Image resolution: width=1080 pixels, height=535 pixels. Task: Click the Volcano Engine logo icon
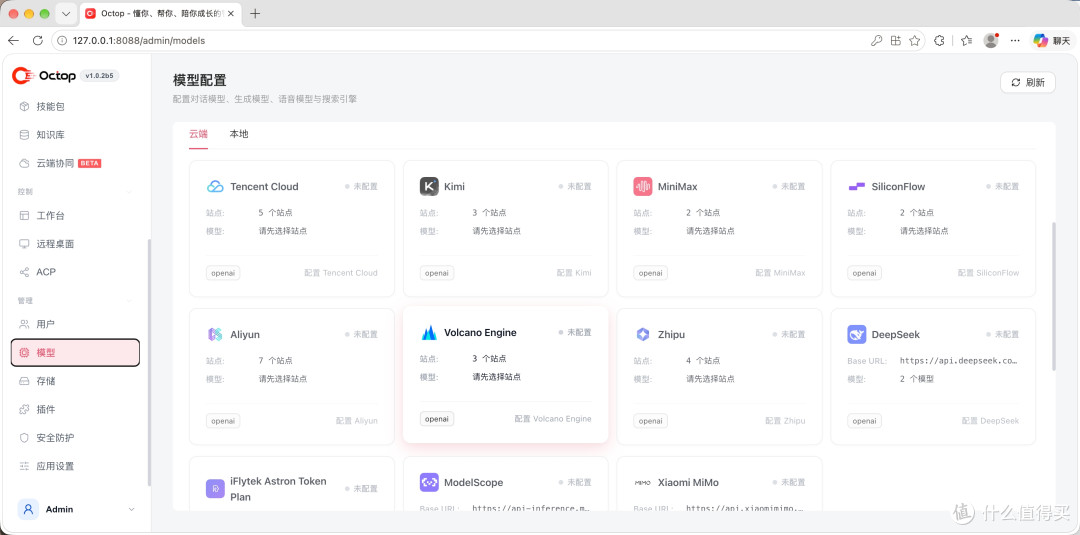(429, 333)
